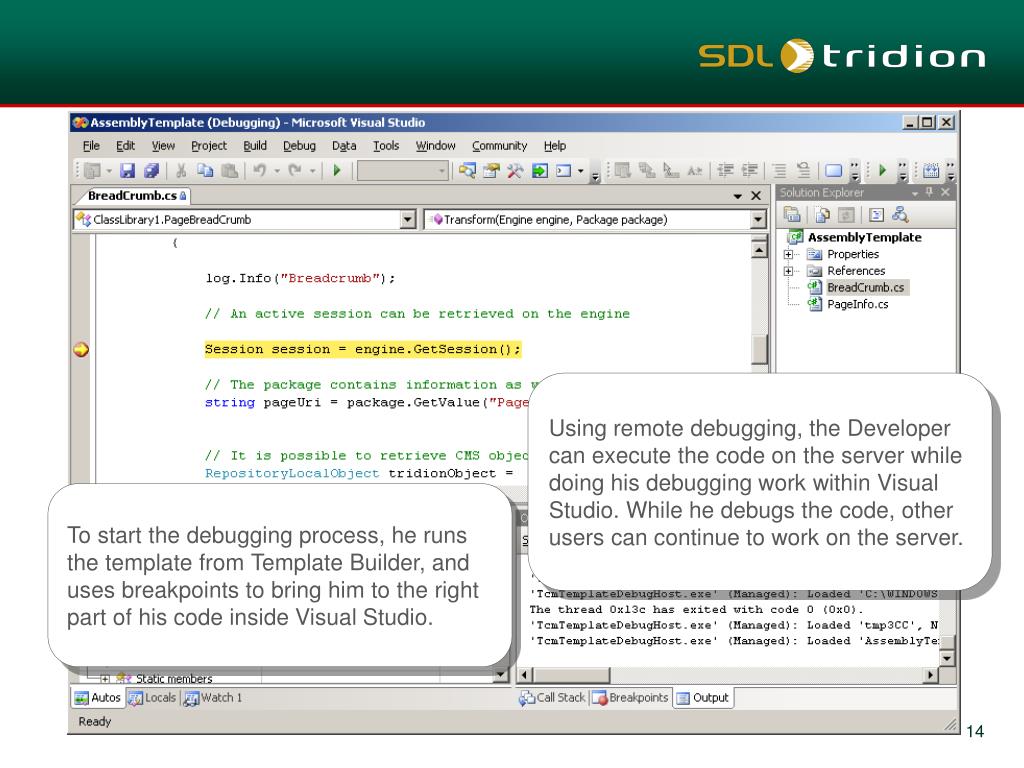Select PageInfo.cs in Solution Explorer
This screenshot has height=768, width=1024.
857,304
